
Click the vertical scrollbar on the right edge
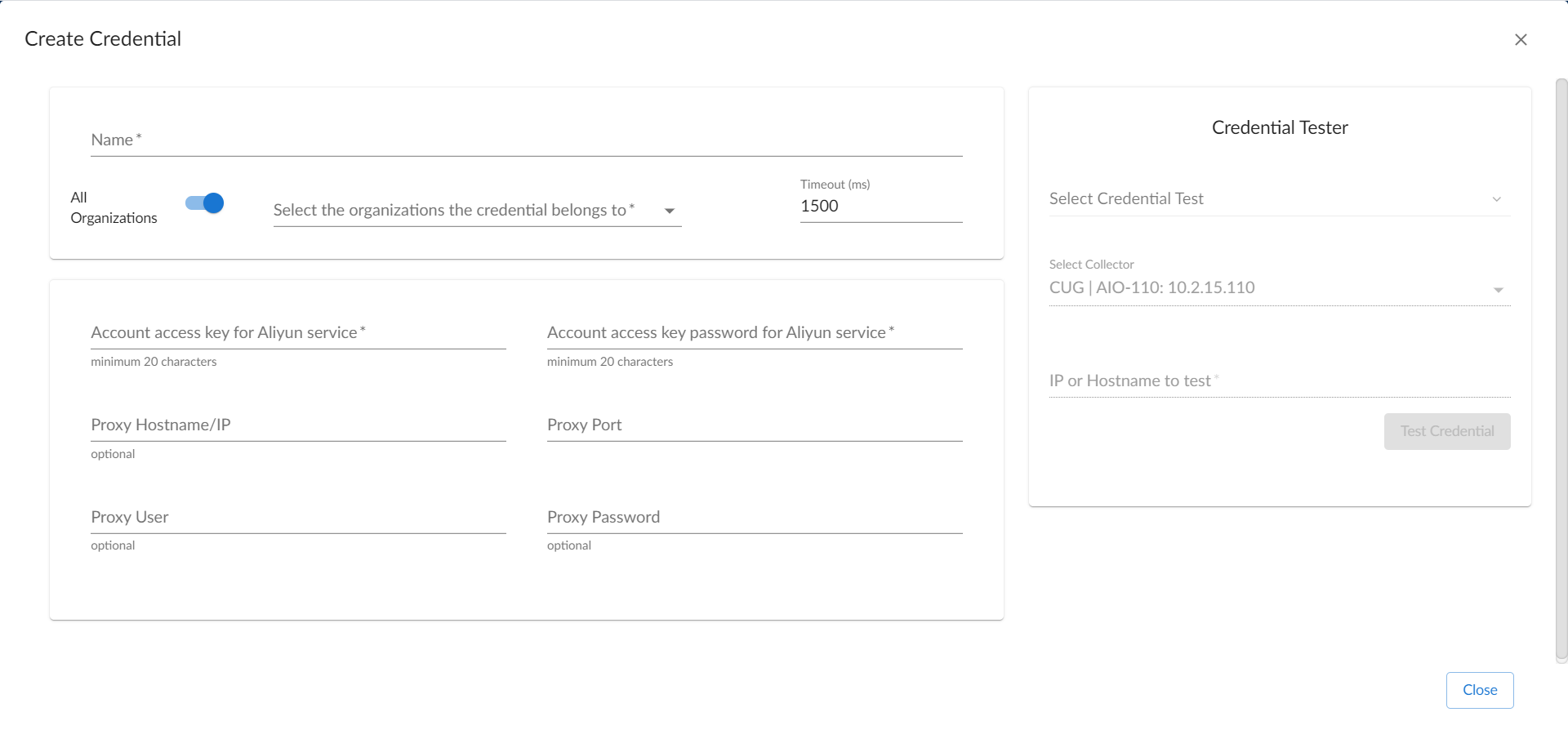pos(1561,367)
